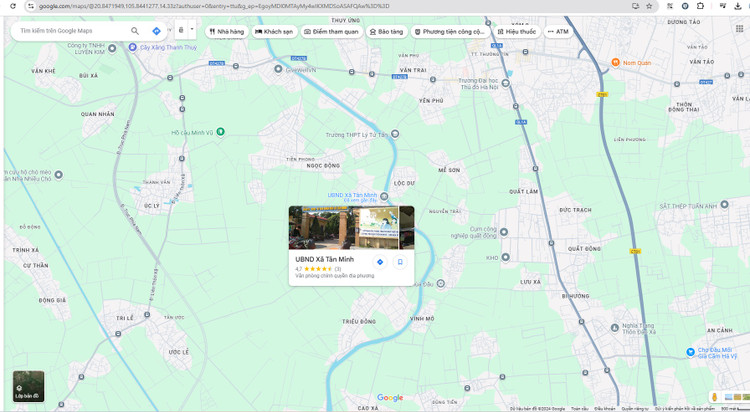Bookmark this page with the star icon

coord(649,6)
